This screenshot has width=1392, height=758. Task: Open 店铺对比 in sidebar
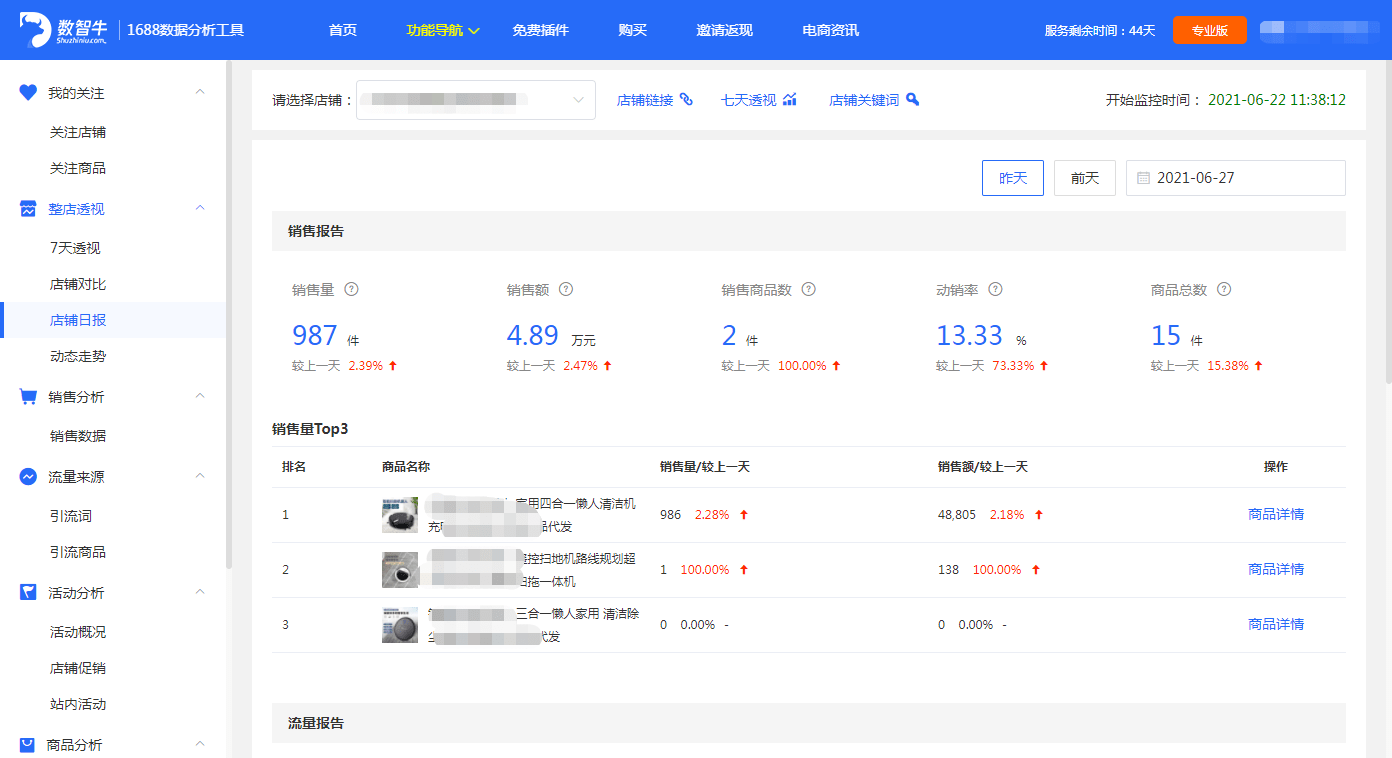pos(78,284)
